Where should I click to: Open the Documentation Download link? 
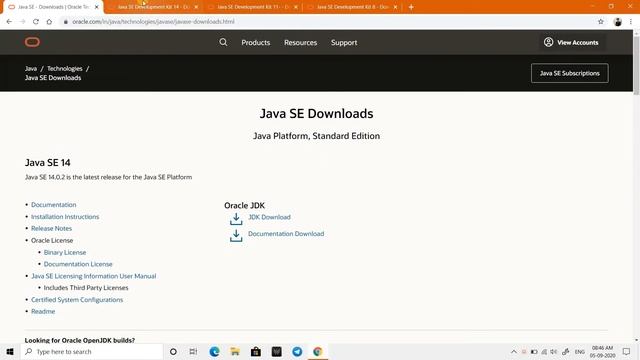[x=286, y=234]
